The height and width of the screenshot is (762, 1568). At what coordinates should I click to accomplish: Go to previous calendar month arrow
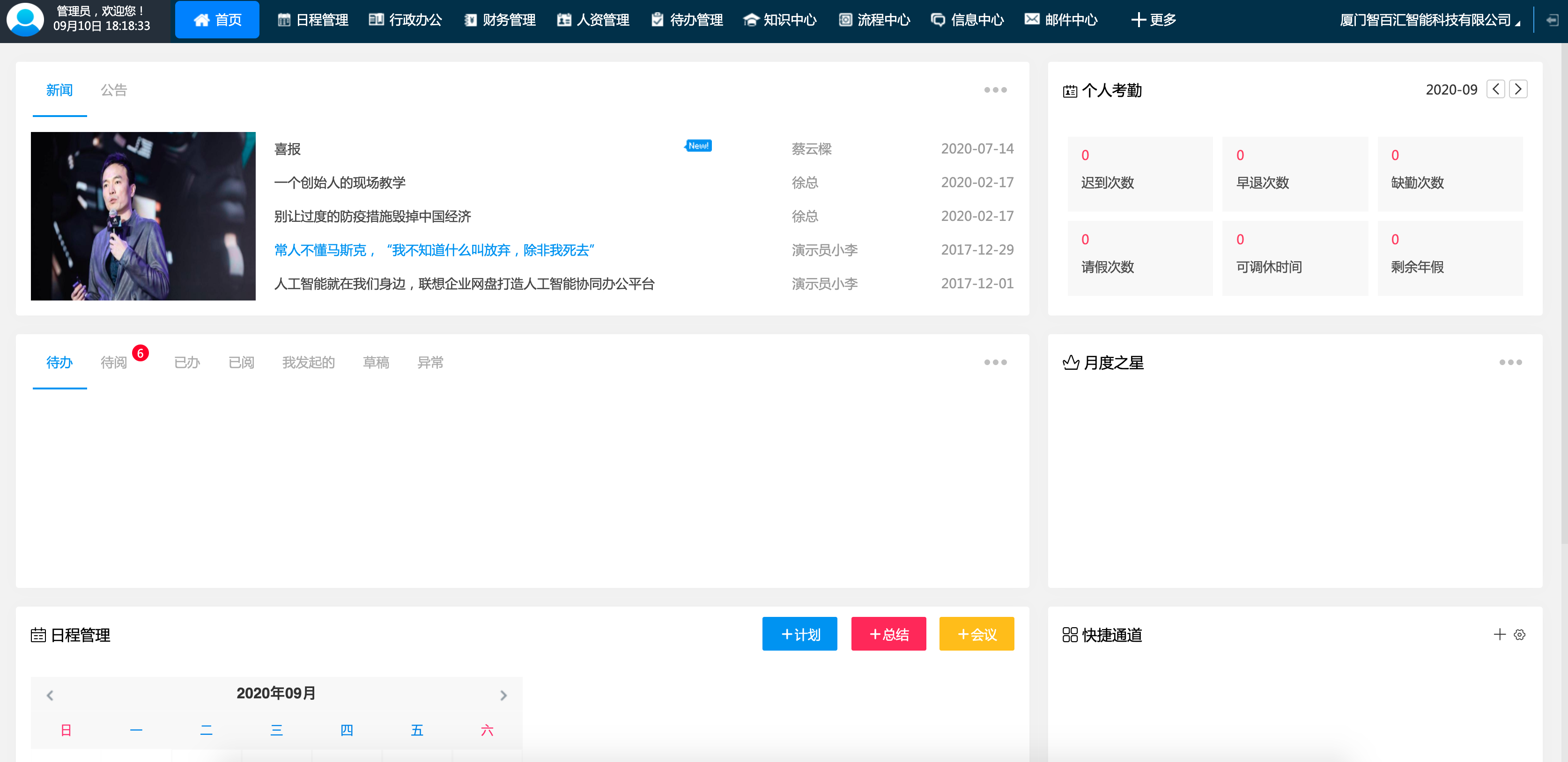[50, 695]
